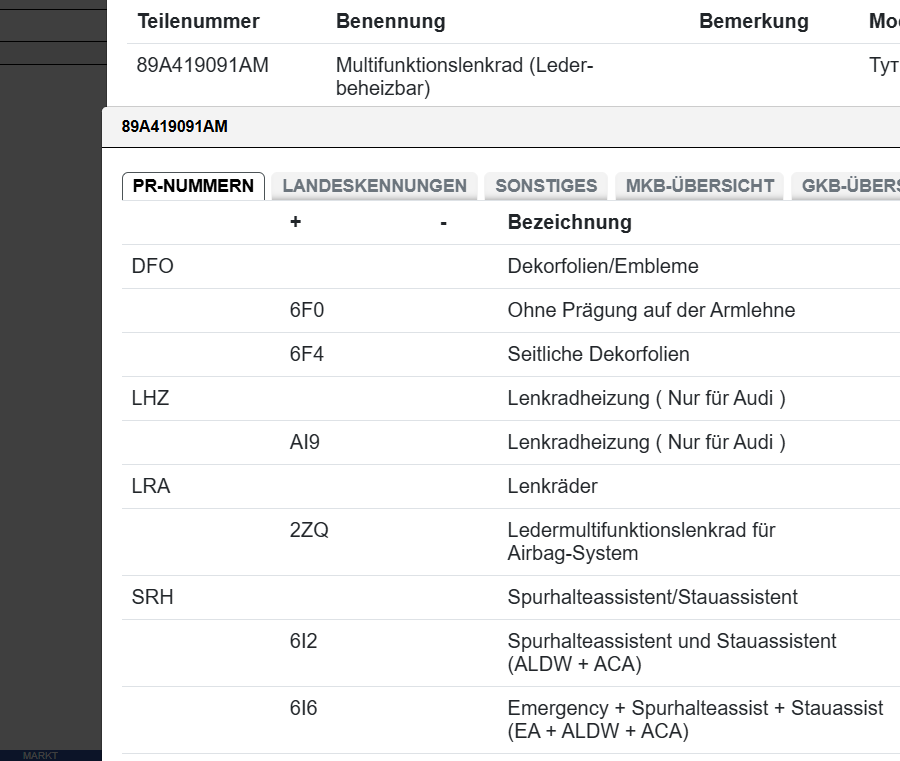900x761 pixels.
Task: Switch to the LANDESKENNUNGEN tab
Action: point(374,185)
